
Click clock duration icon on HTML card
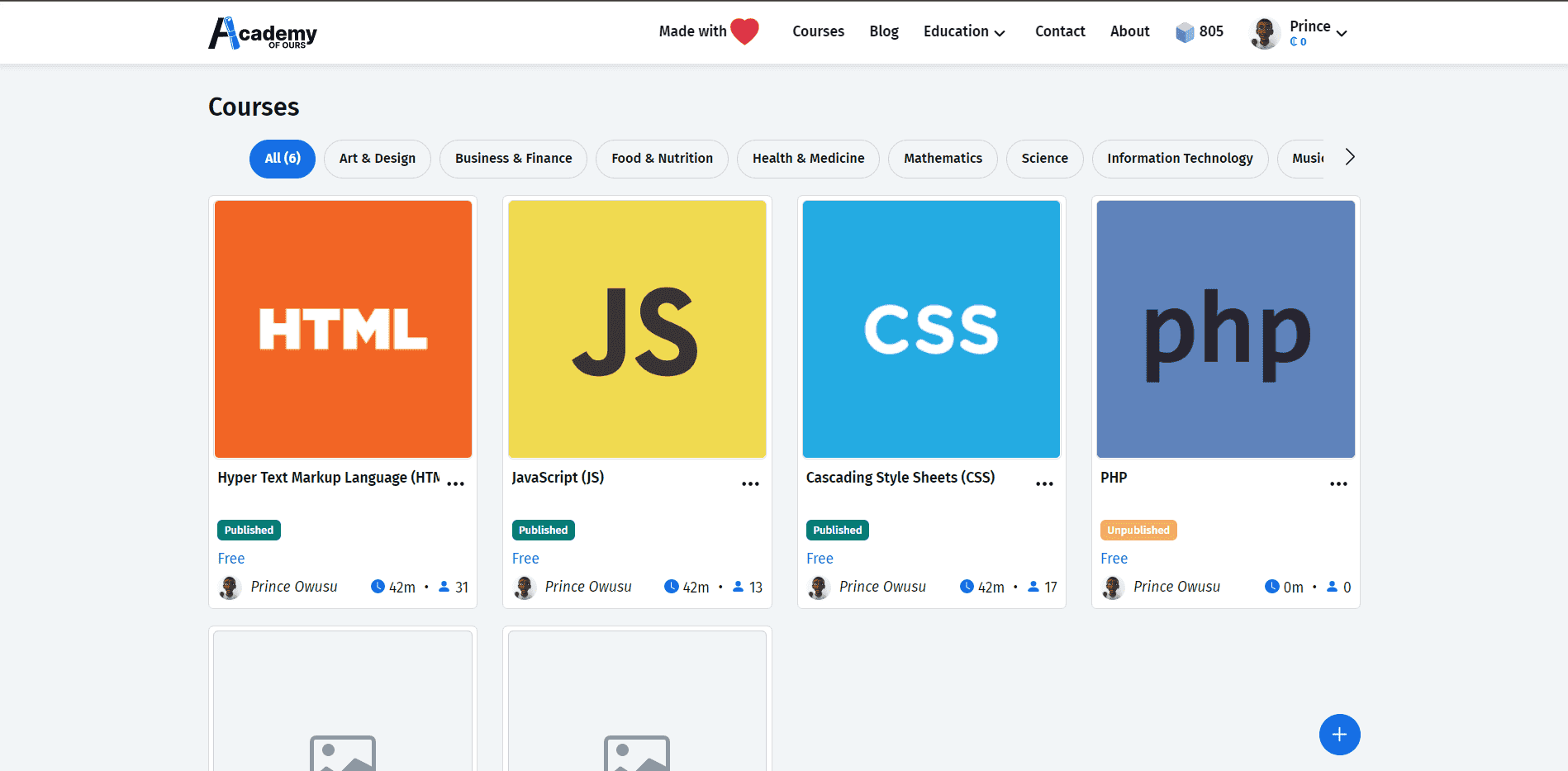tap(378, 587)
